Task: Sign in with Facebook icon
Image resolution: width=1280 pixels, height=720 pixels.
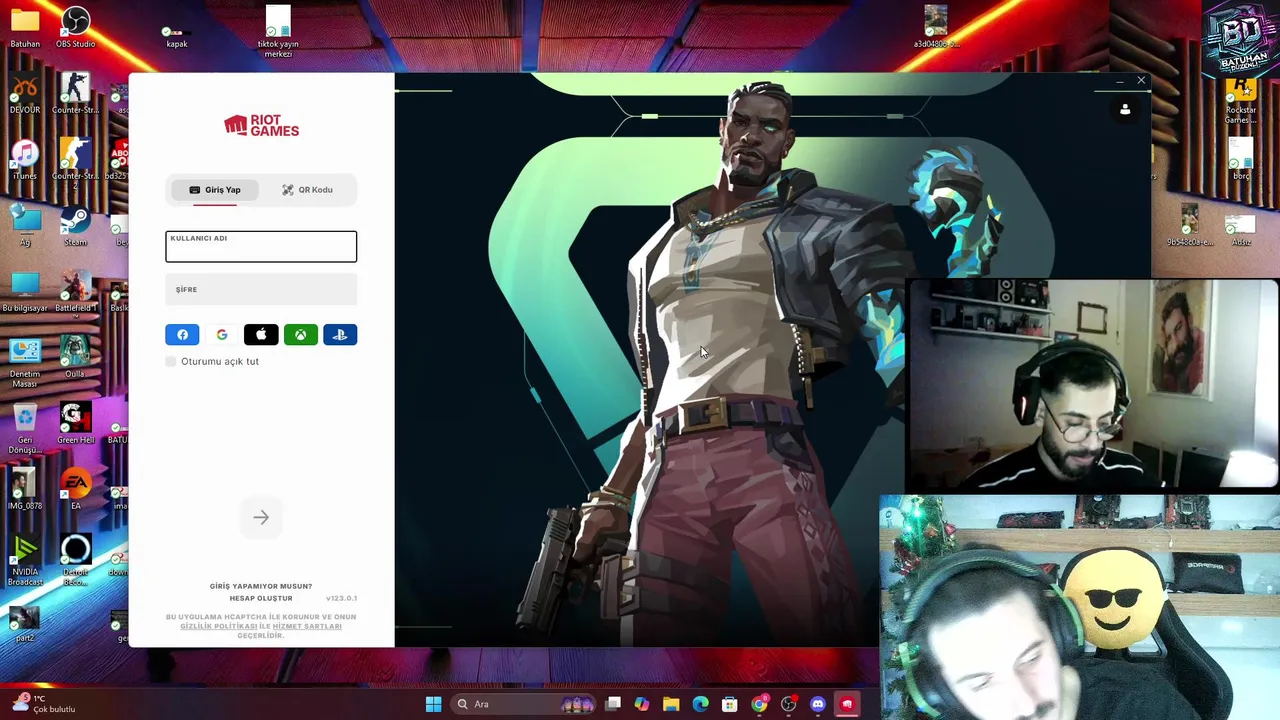Action: [182, 335]
